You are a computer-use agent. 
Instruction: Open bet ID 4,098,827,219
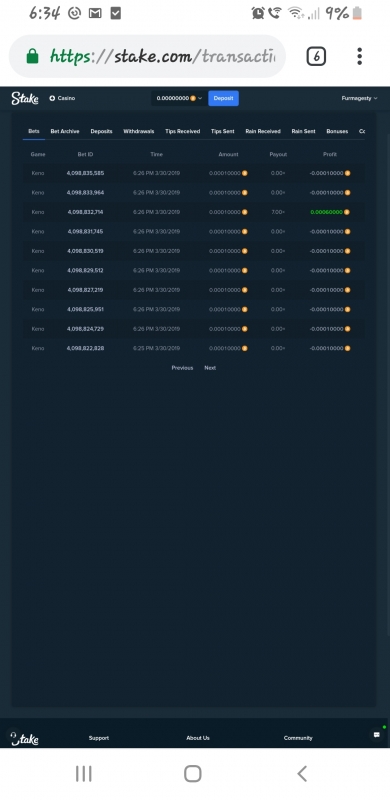pyautogui.click(x=85, y=290)
